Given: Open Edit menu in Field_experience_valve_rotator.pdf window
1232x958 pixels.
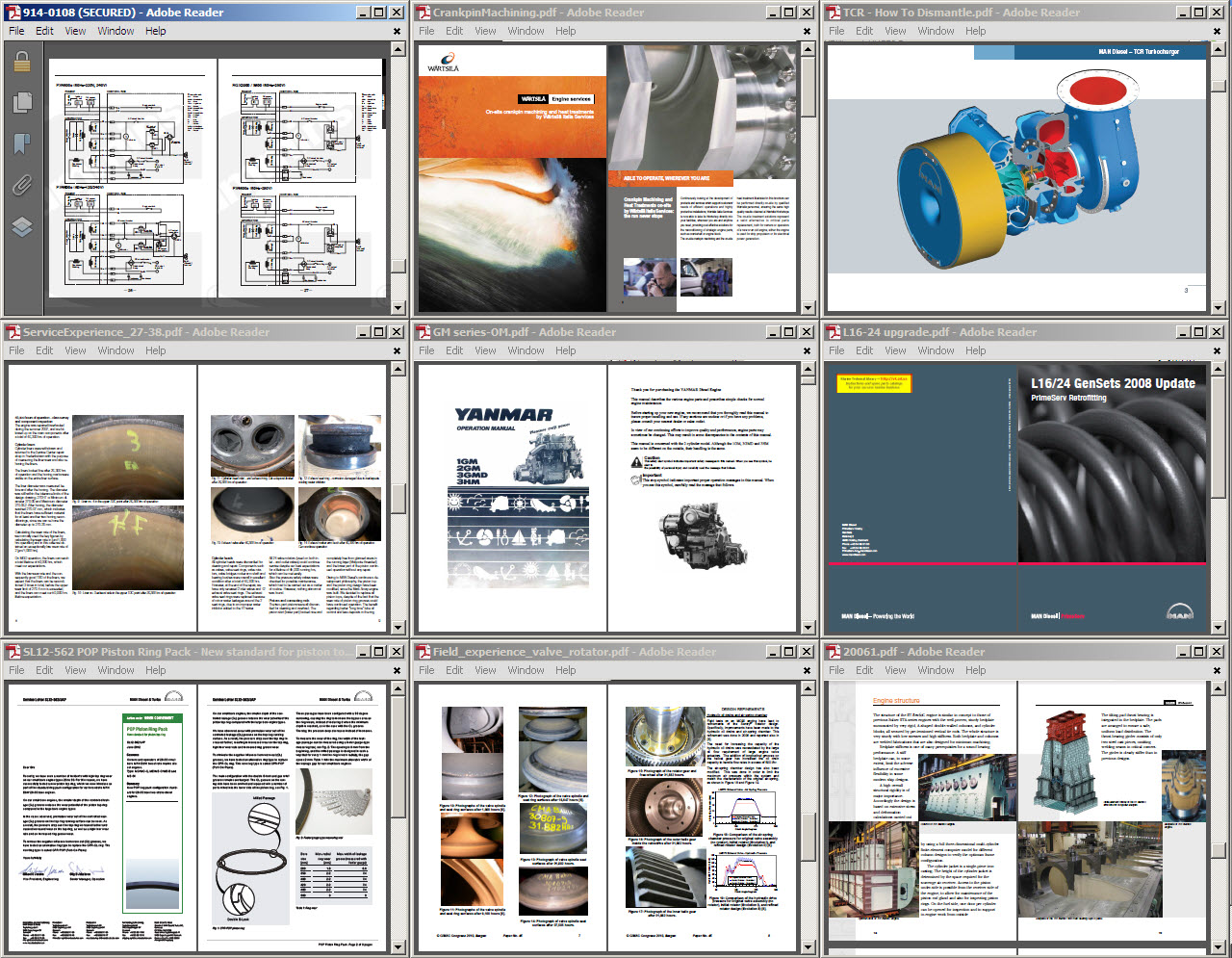Looking at the screenshot, I should [x=454, y=670].
